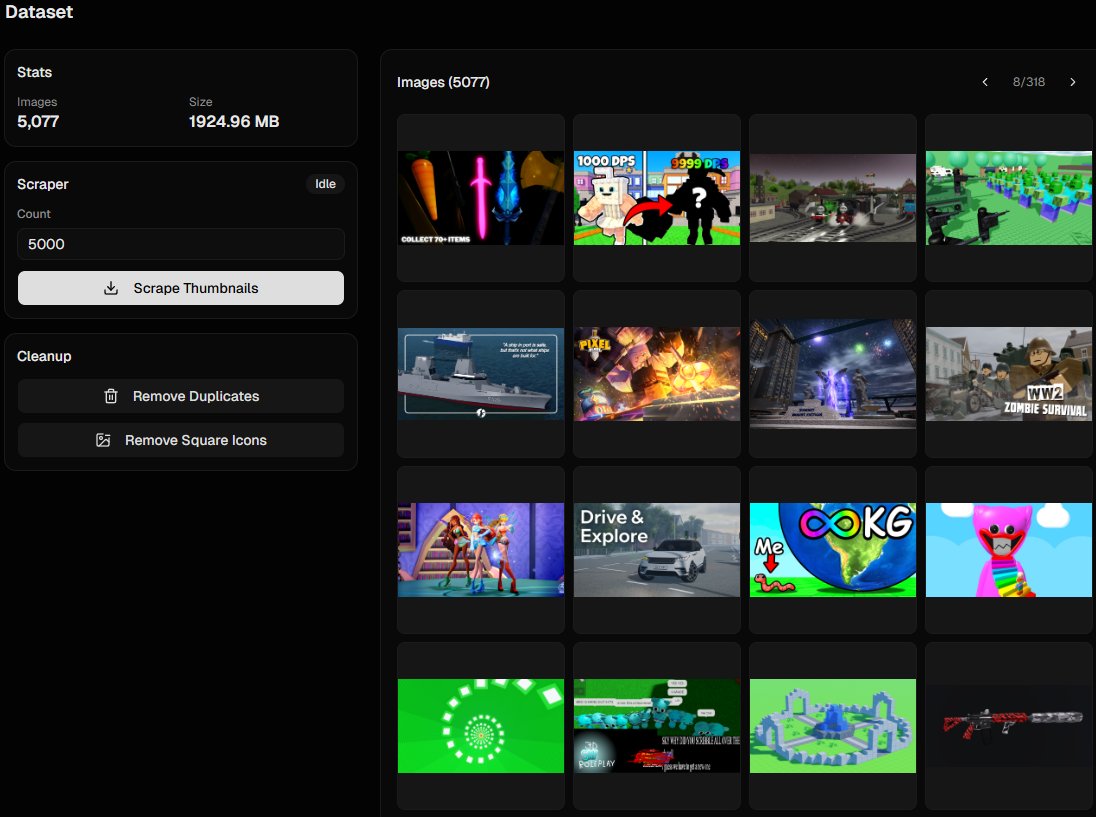Open the teal creatures Roleplay thumbnail
The image size is (1096, 817).
(x=657, y=726)
